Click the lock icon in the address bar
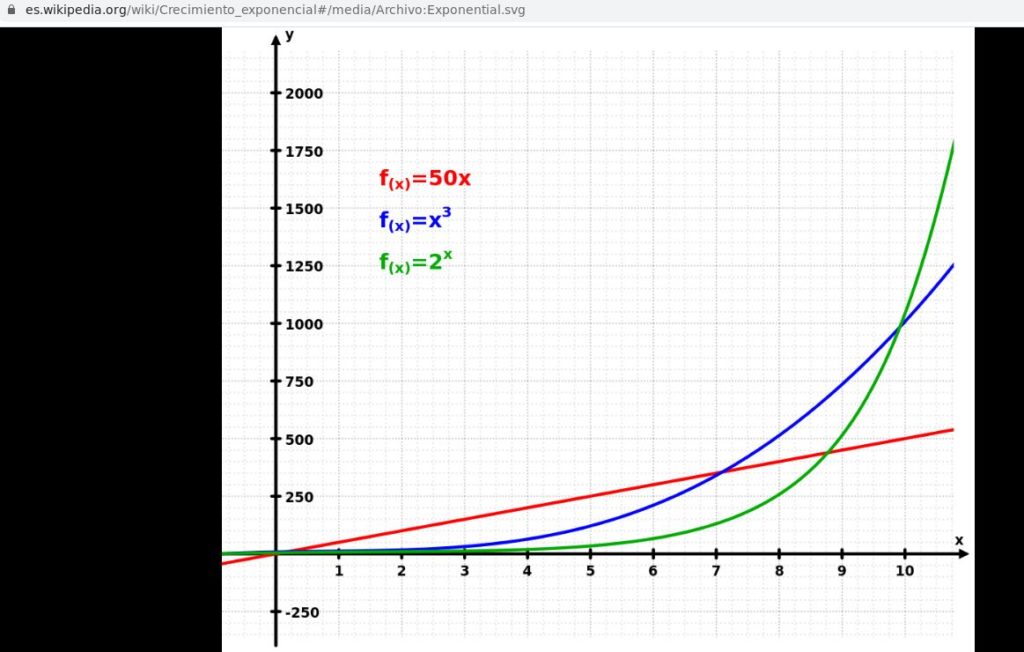 pos(11,10)
